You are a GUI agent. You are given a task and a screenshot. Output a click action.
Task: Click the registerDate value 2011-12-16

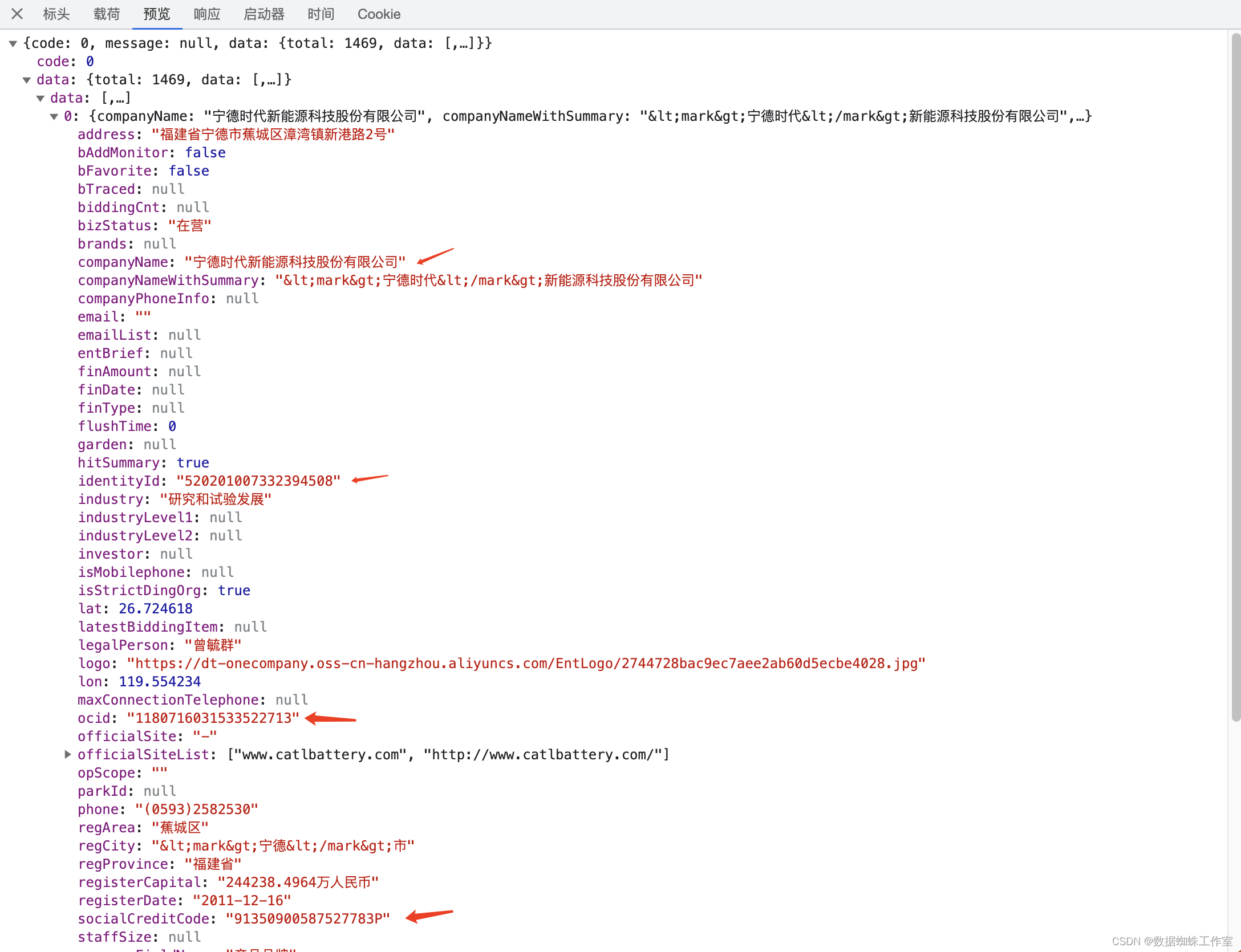pyautogui.click(x=242, y=901)
